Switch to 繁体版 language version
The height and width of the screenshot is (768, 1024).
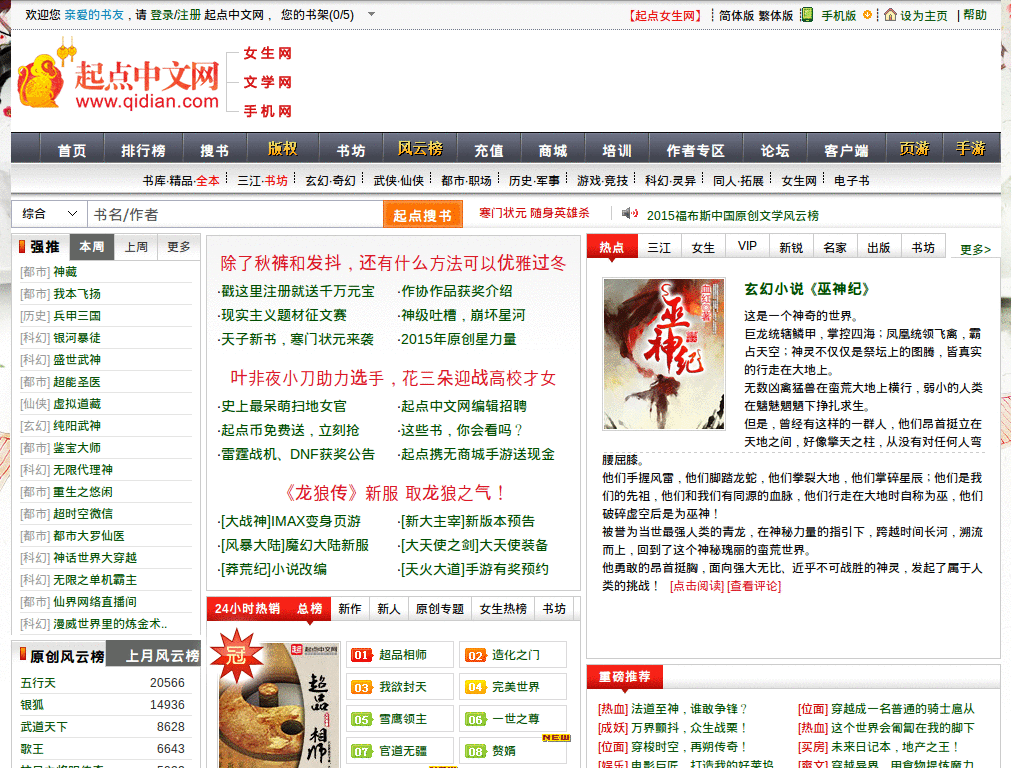pyautogui.click(x=776, y=15)
